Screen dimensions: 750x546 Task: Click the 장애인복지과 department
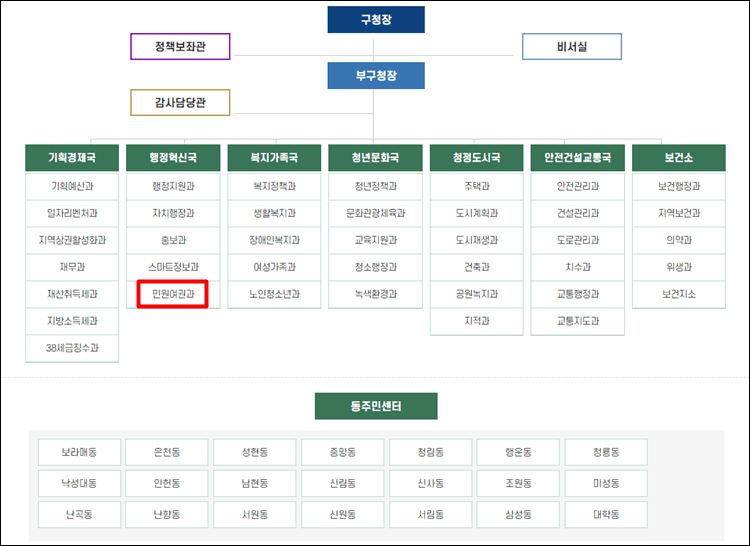pyautogui.click(x=275, y=240)
